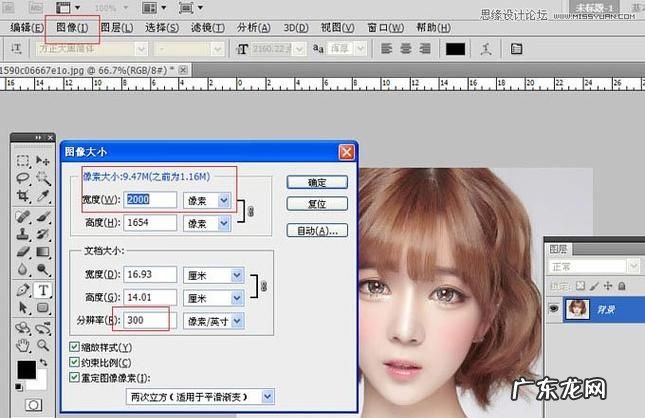The height and width of the screenshot is (418, 645).
Task: Open pixel height unit dropdown
Action: 223,223
